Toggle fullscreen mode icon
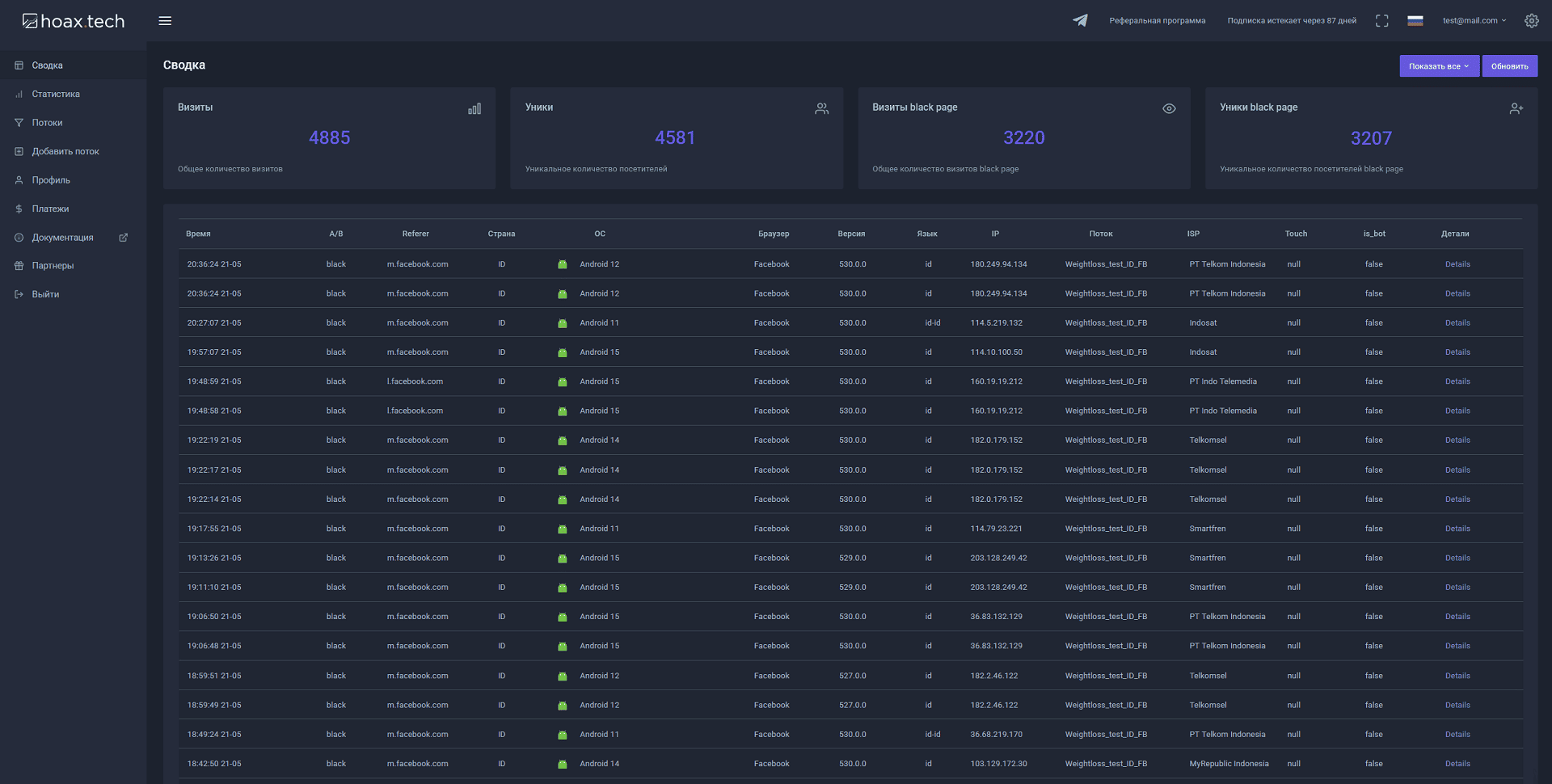Screen dimensions: 1552x784 1381,21
